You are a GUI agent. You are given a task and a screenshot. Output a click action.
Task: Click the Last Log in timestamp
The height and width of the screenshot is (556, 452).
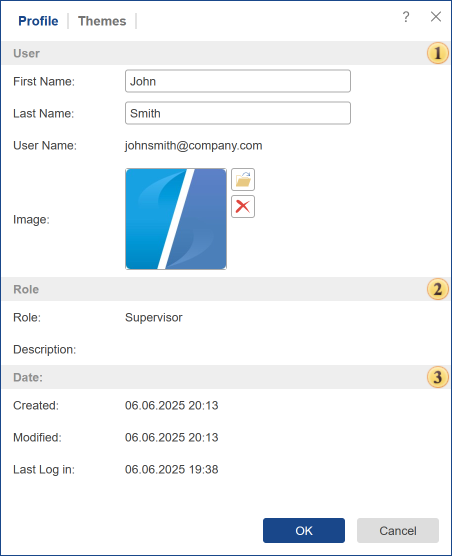tap(172, 469)
